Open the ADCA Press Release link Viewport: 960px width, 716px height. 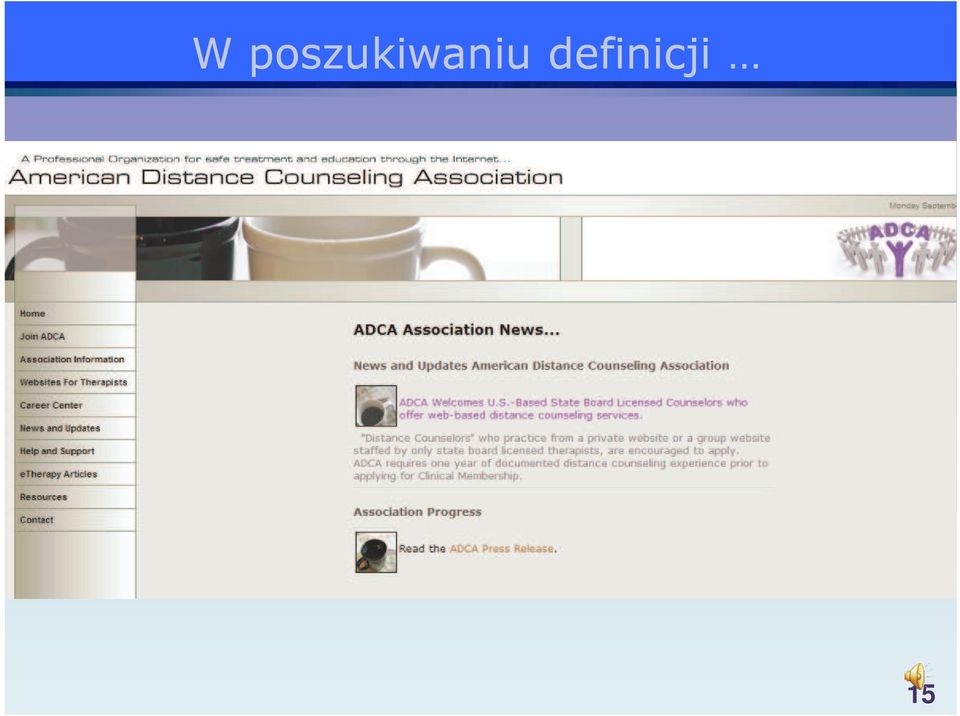point(501,549)
